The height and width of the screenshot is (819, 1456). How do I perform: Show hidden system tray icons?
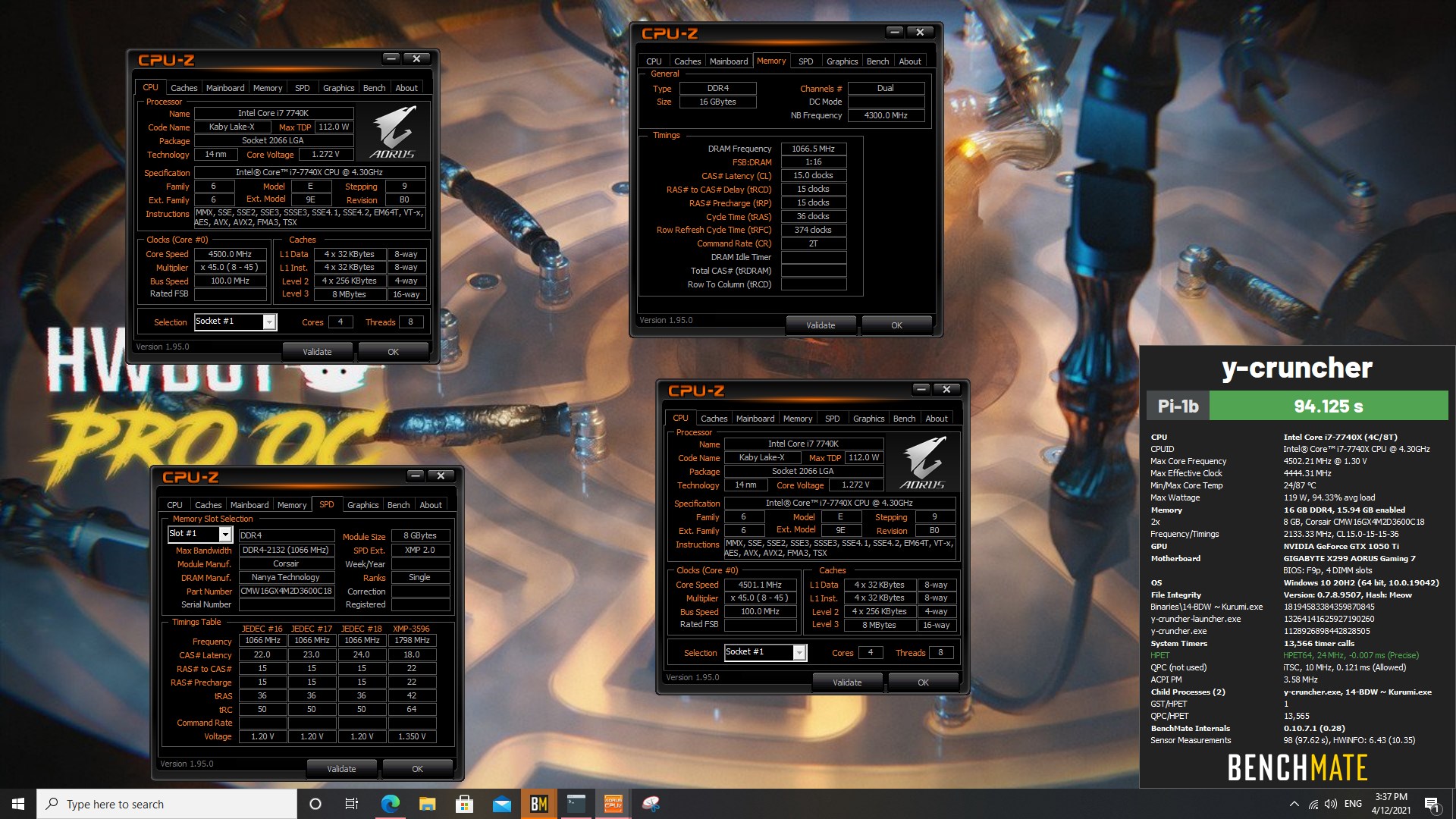[x=1294, y=804]
